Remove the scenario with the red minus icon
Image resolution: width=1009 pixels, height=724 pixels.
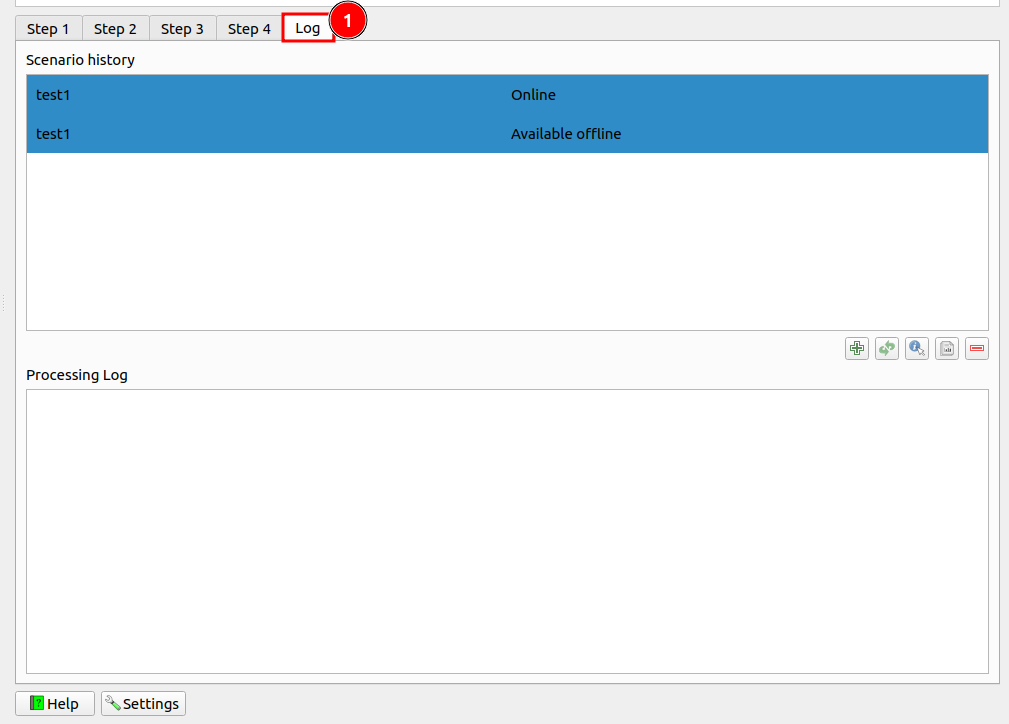(977, 349)
